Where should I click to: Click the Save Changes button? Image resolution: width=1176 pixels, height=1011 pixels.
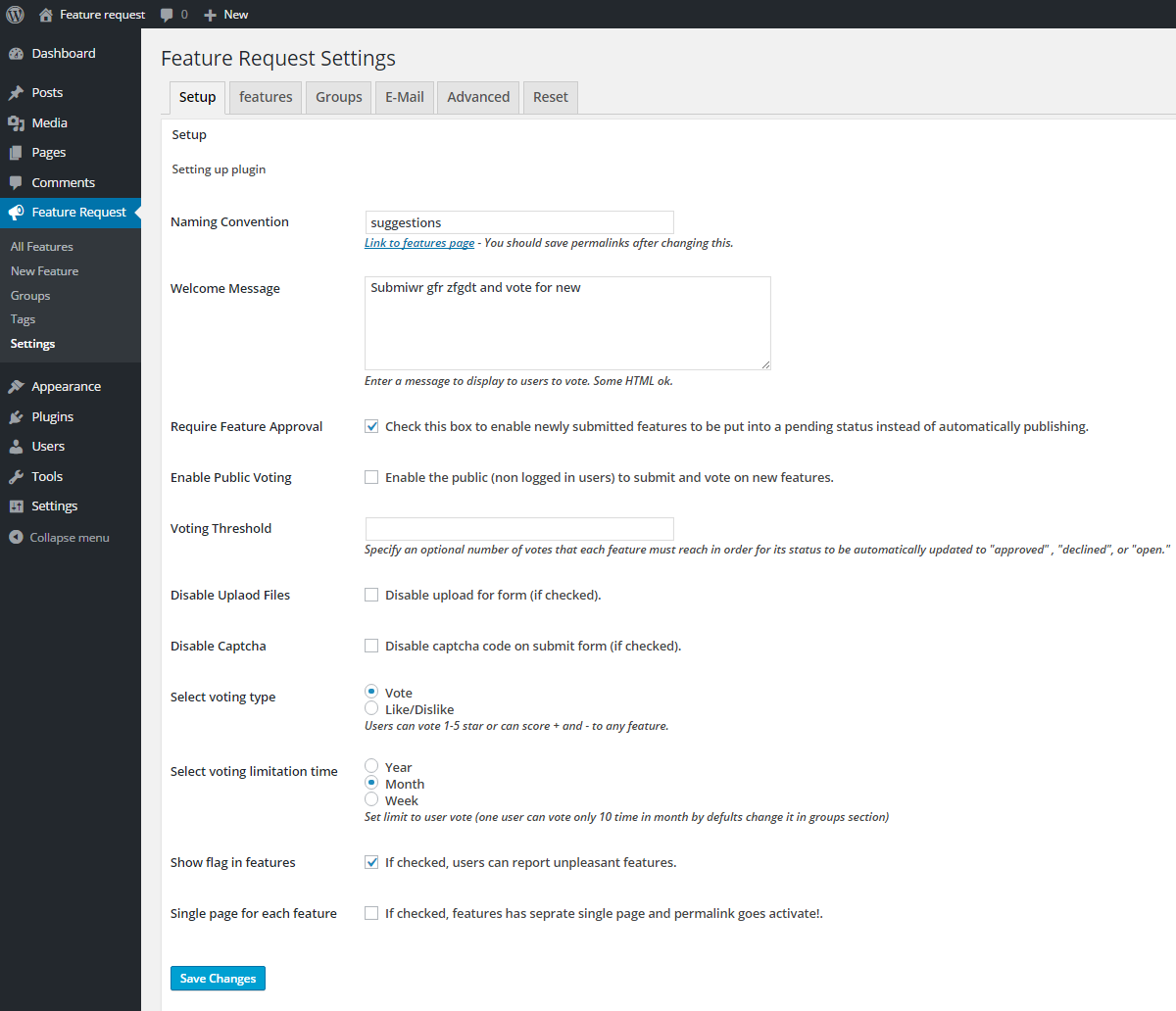point(218,979)
